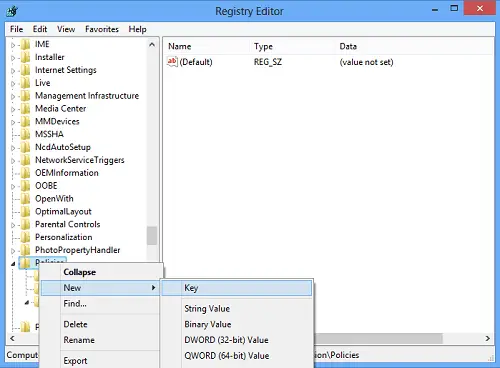Select DWORD (32-bit) Value option
Viewport: 500px width, 368px height.
pyautogui.click(x=237, y=340)
